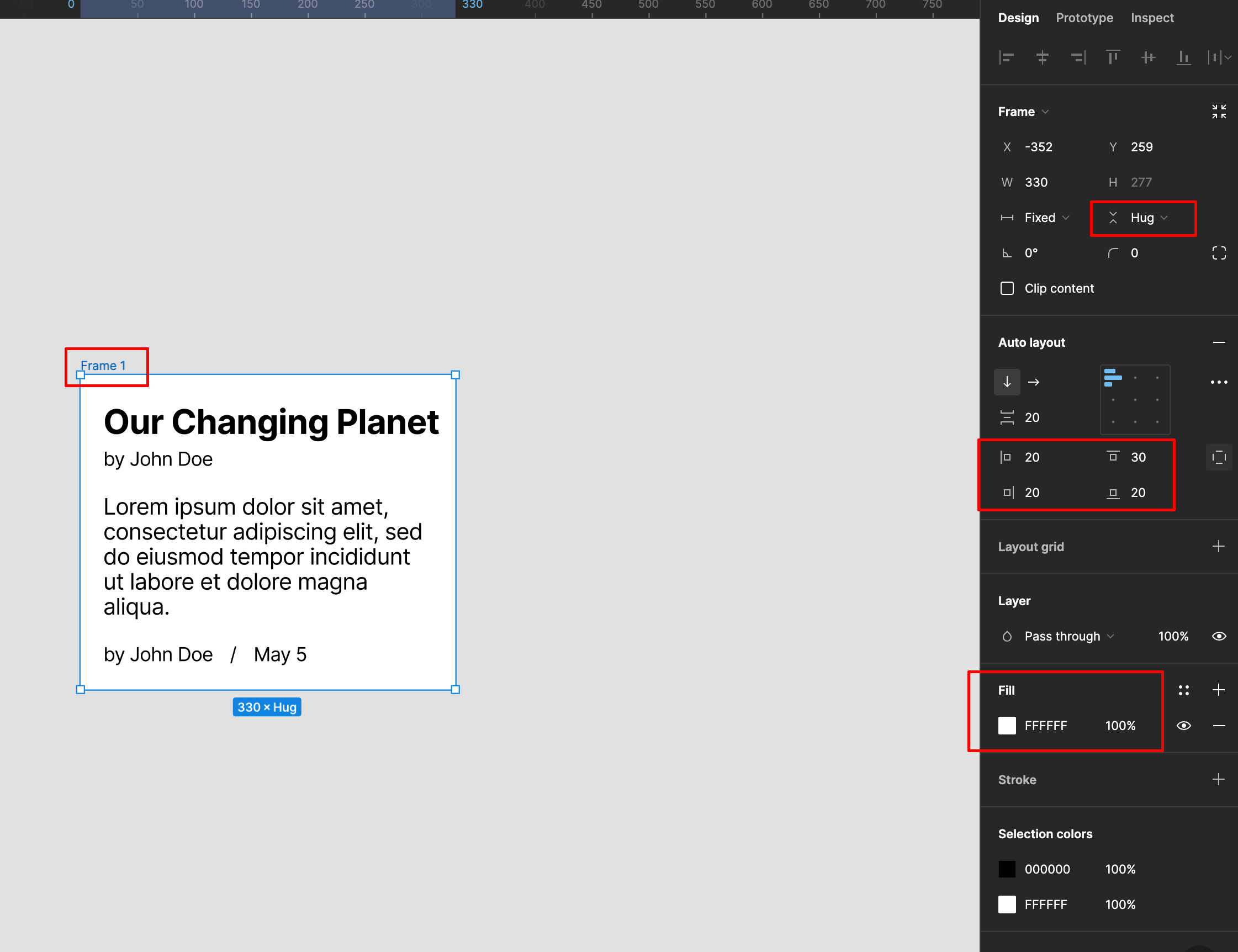The image size is (1238, 952).
Task: Open the Pass through blend mode dropdown
Action: click(x=1063, y=636)
